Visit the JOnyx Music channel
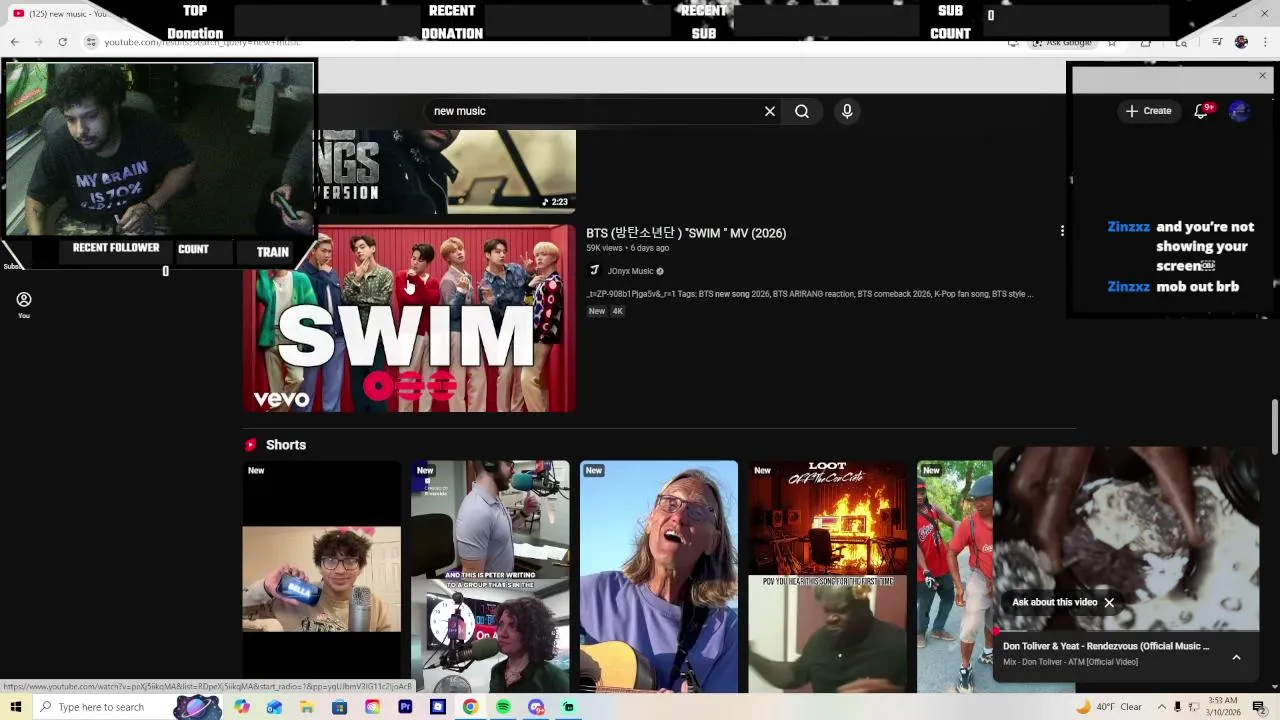Viewport: 1280px width, 720px height. pos(630,271)
